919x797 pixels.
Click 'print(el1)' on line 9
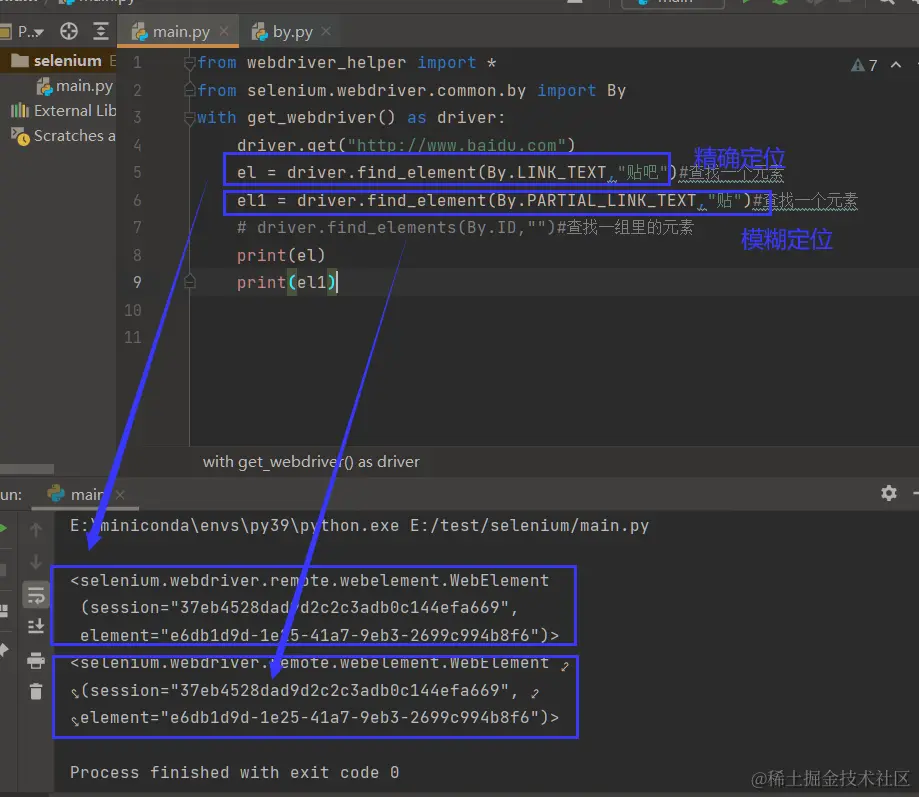tap(287, 282)
